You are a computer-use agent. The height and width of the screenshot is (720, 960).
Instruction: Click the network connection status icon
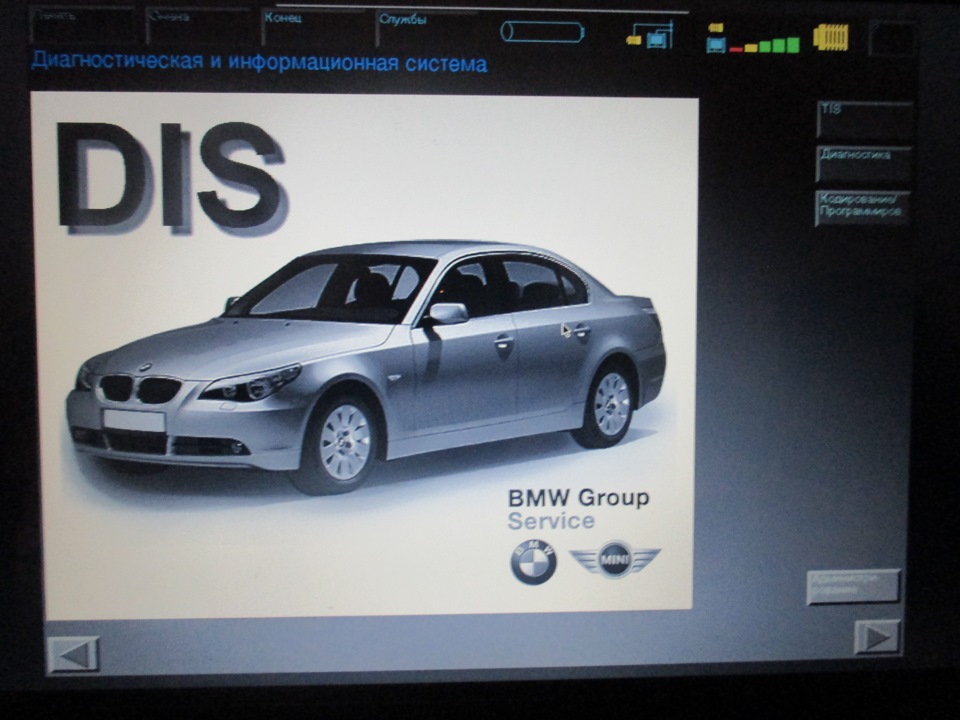650,36
